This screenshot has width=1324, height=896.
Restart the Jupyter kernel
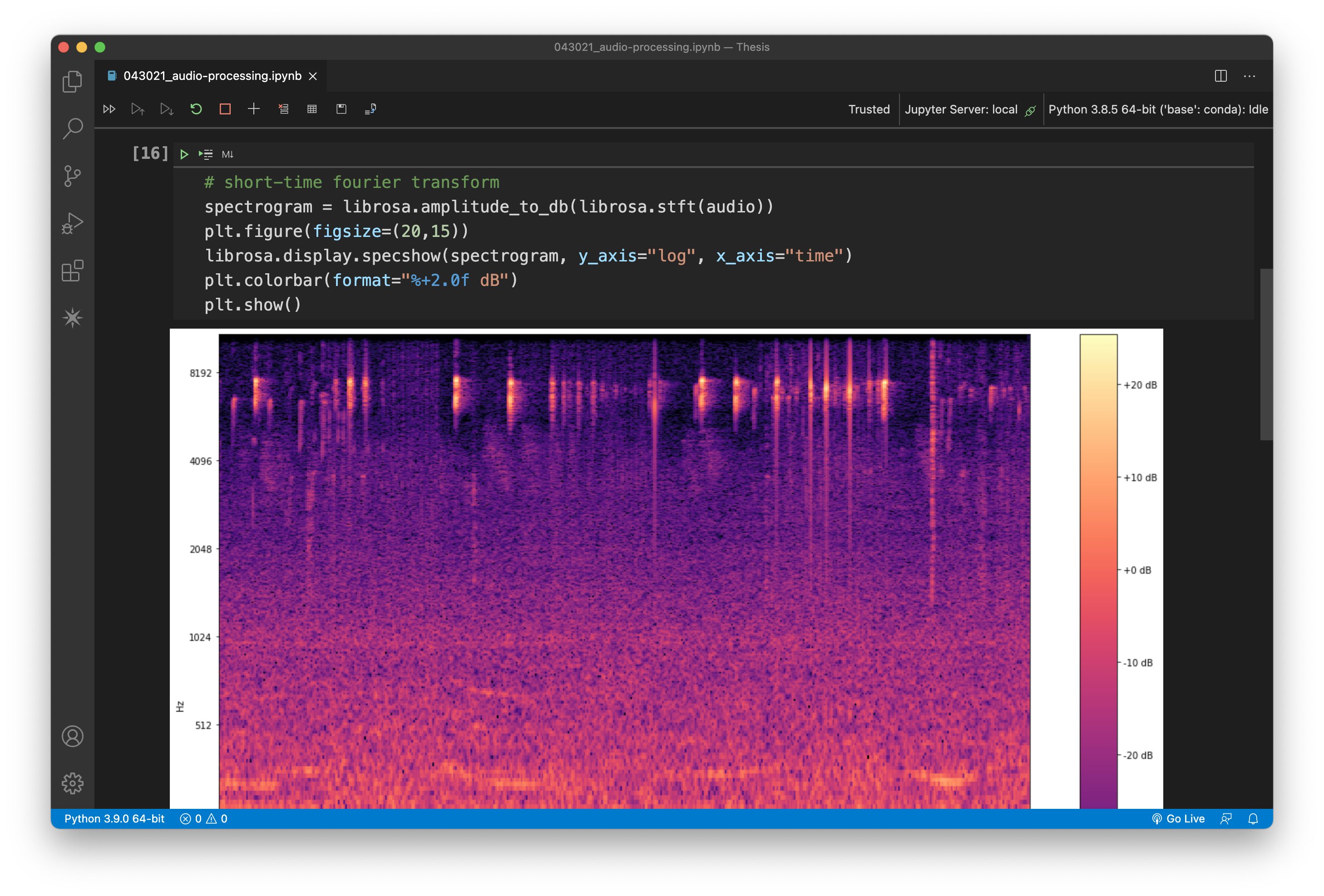196,109
